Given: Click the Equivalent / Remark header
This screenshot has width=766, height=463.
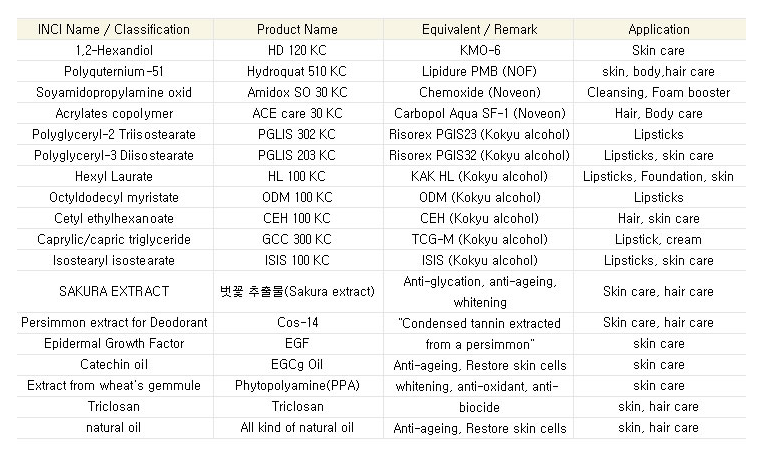Looking at the screenshot, I should click(478, 29).
